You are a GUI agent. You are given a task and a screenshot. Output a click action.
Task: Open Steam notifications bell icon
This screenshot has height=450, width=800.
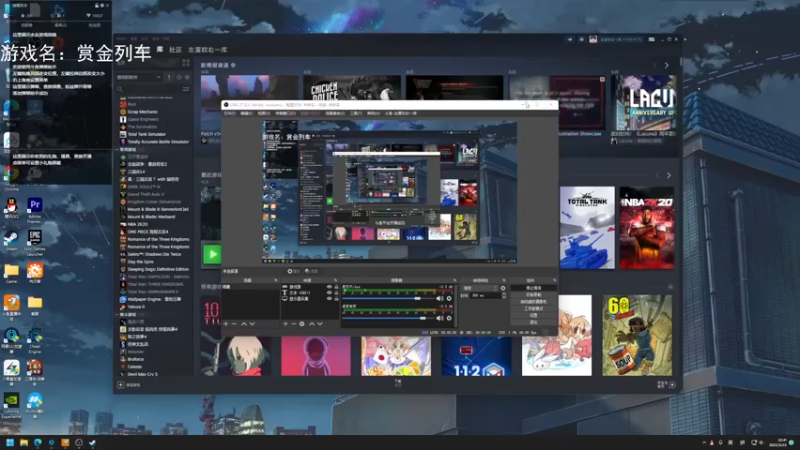tap(581, 39)
